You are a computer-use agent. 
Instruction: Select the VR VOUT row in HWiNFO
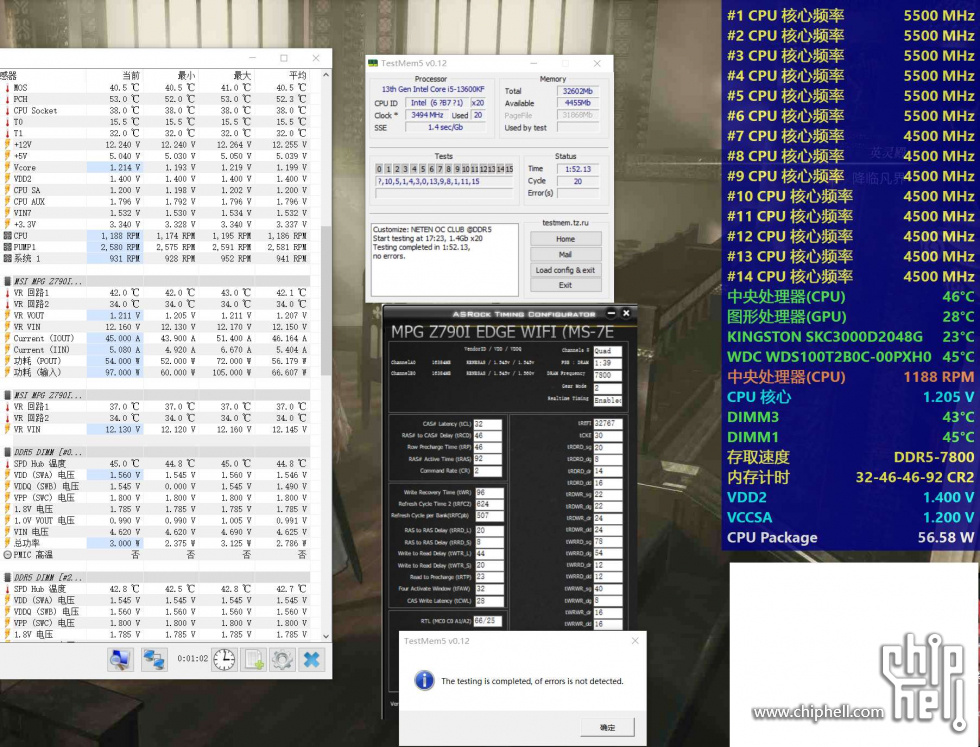pos(155,316)
